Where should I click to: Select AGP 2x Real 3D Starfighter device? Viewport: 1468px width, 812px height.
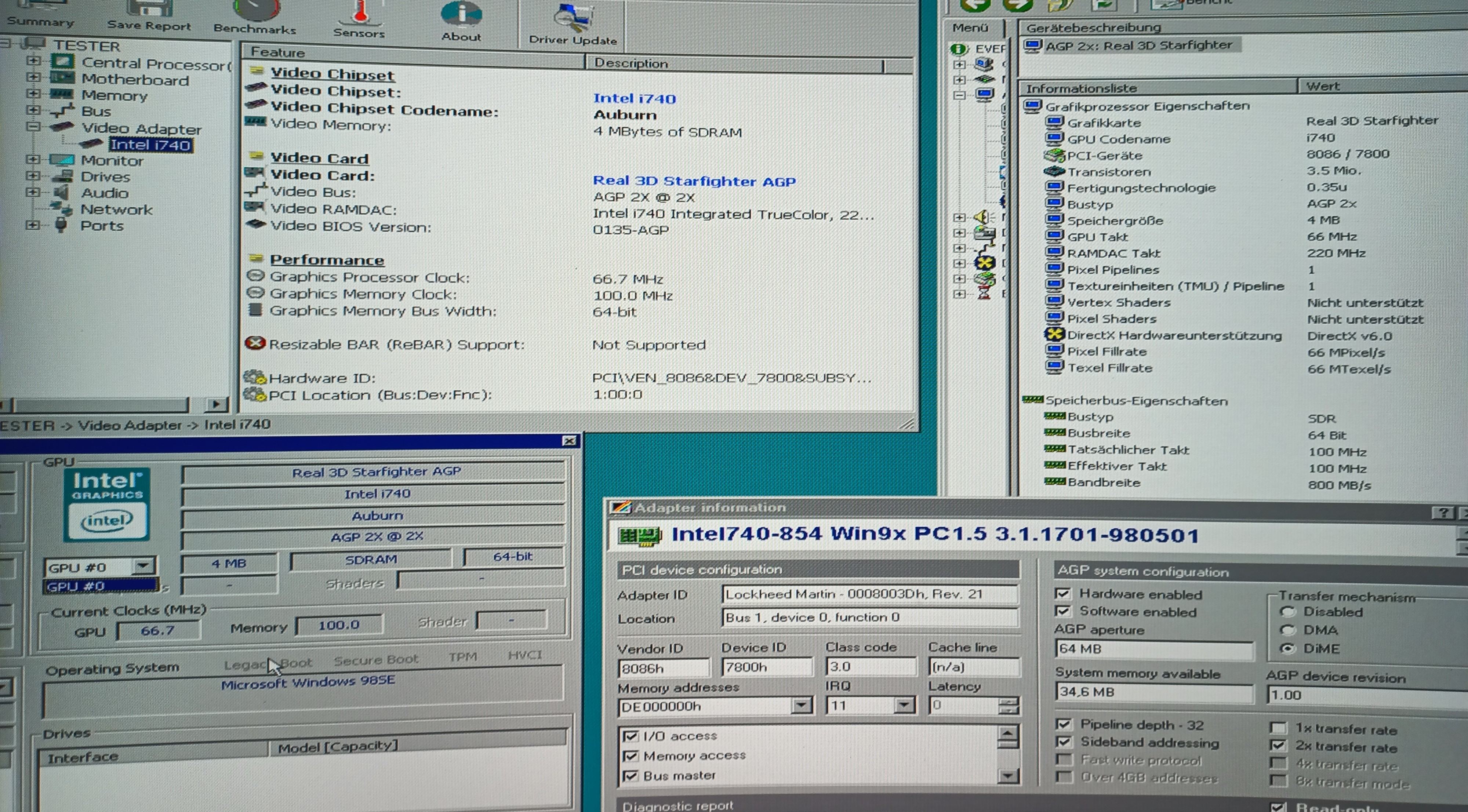[x=1131, y=45]
